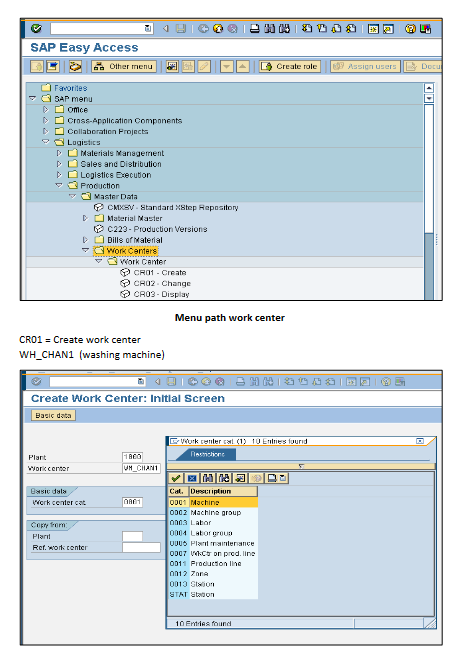Click Create New Session icon in SAP Easy Access
The image size is (456, 660).
tap(373, 29)
